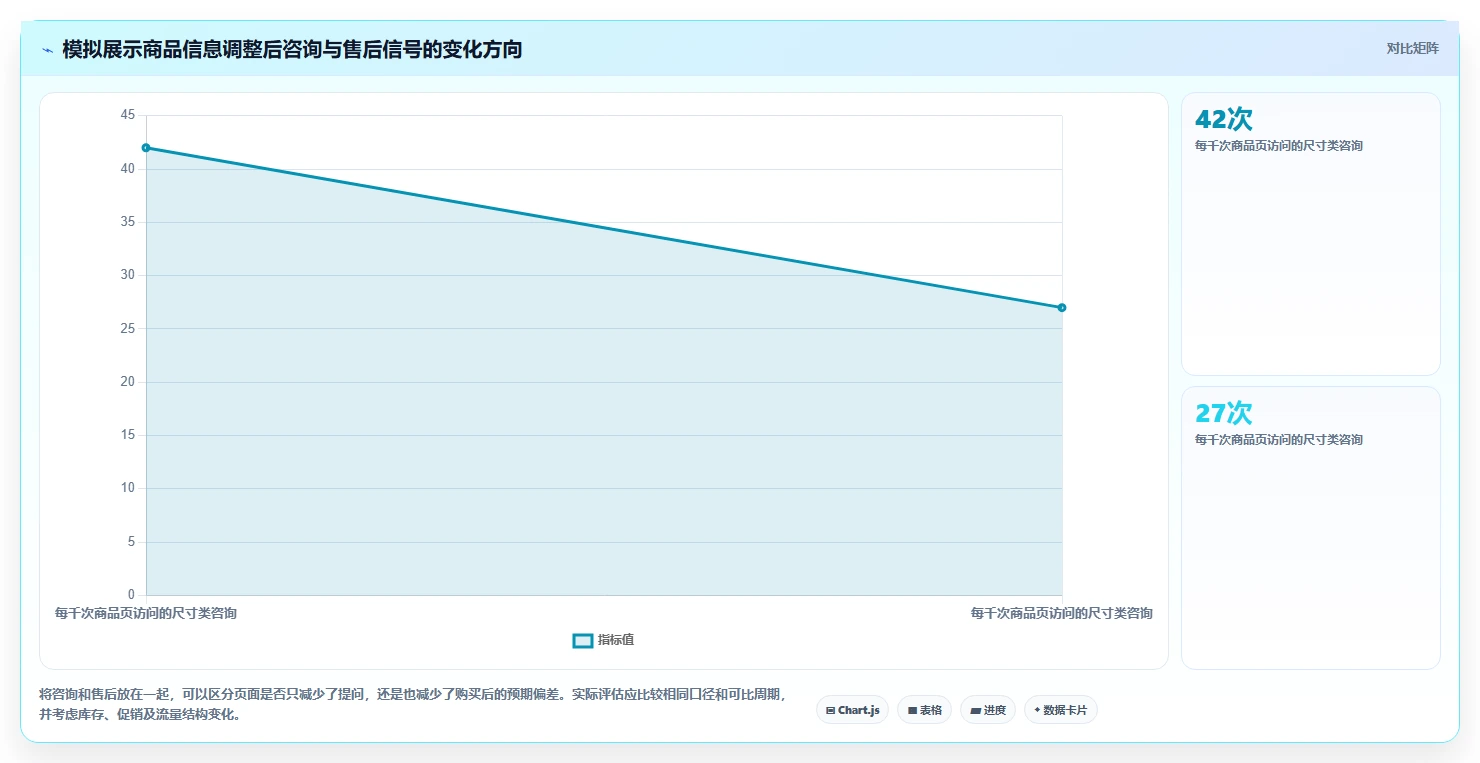Image resolution: width=1480 pixels, height=763 pixels.
Task: Click the lightning icon beside the title
Action: pos(48,50)
